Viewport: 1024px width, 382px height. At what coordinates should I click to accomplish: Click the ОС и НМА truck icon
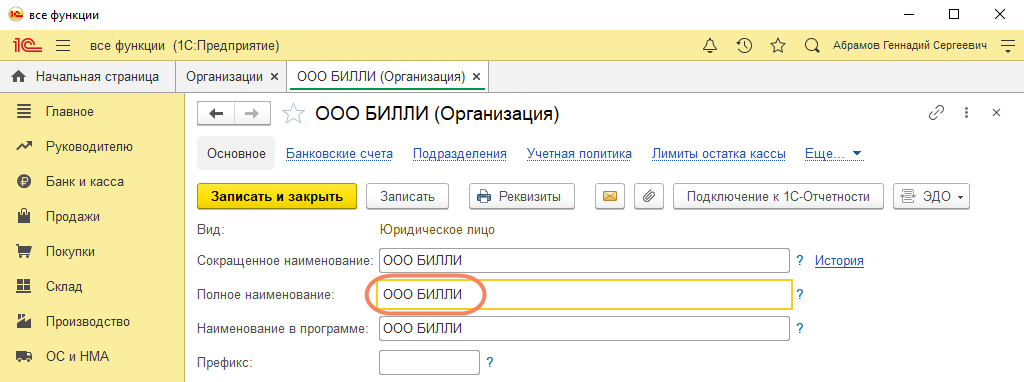[x=24, y=357]
